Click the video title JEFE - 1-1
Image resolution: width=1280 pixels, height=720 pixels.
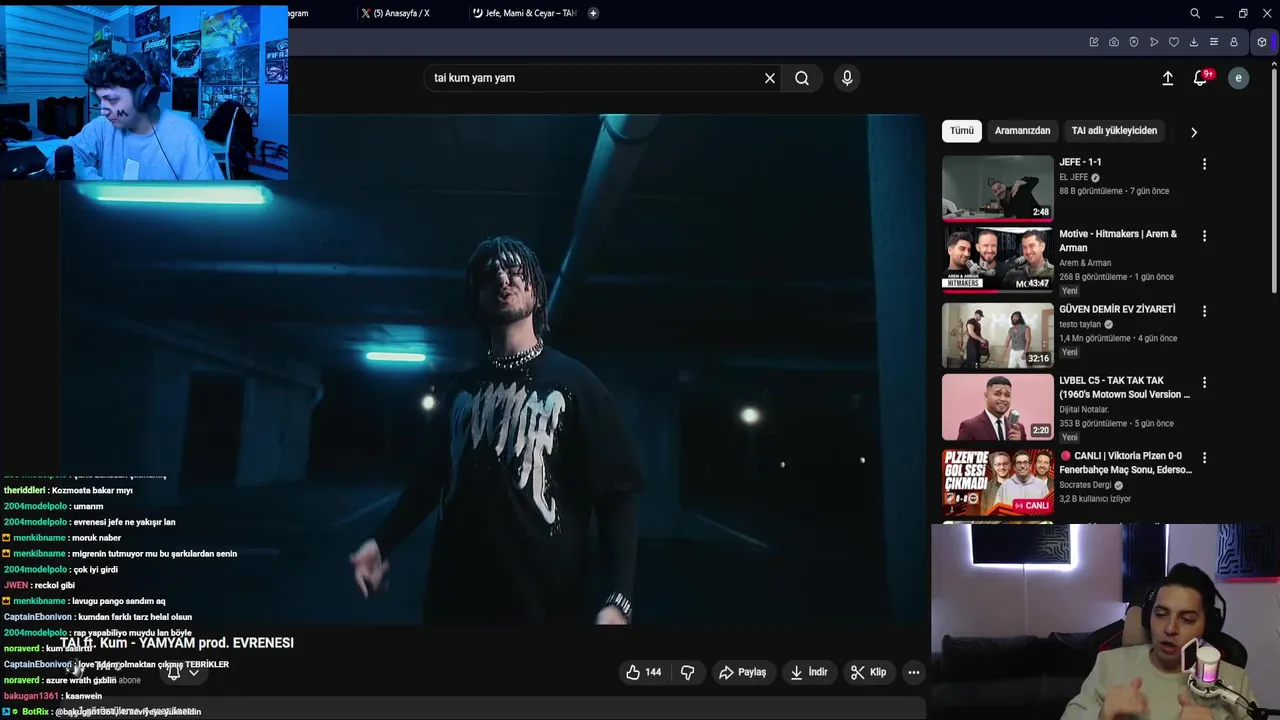click(x=1080, y=162)
